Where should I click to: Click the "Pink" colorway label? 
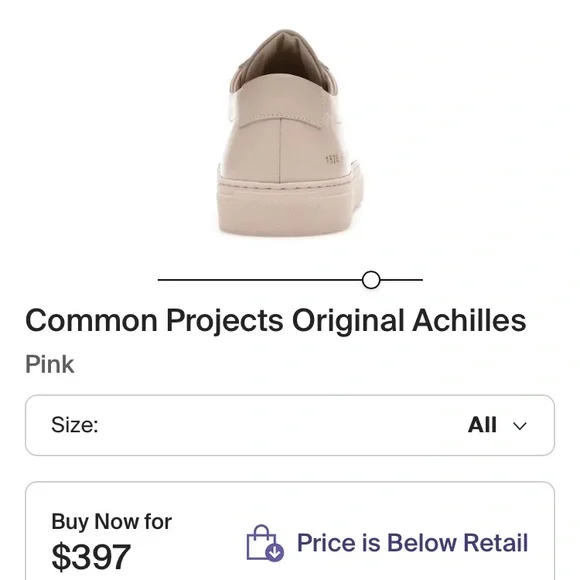pos(50,364)
